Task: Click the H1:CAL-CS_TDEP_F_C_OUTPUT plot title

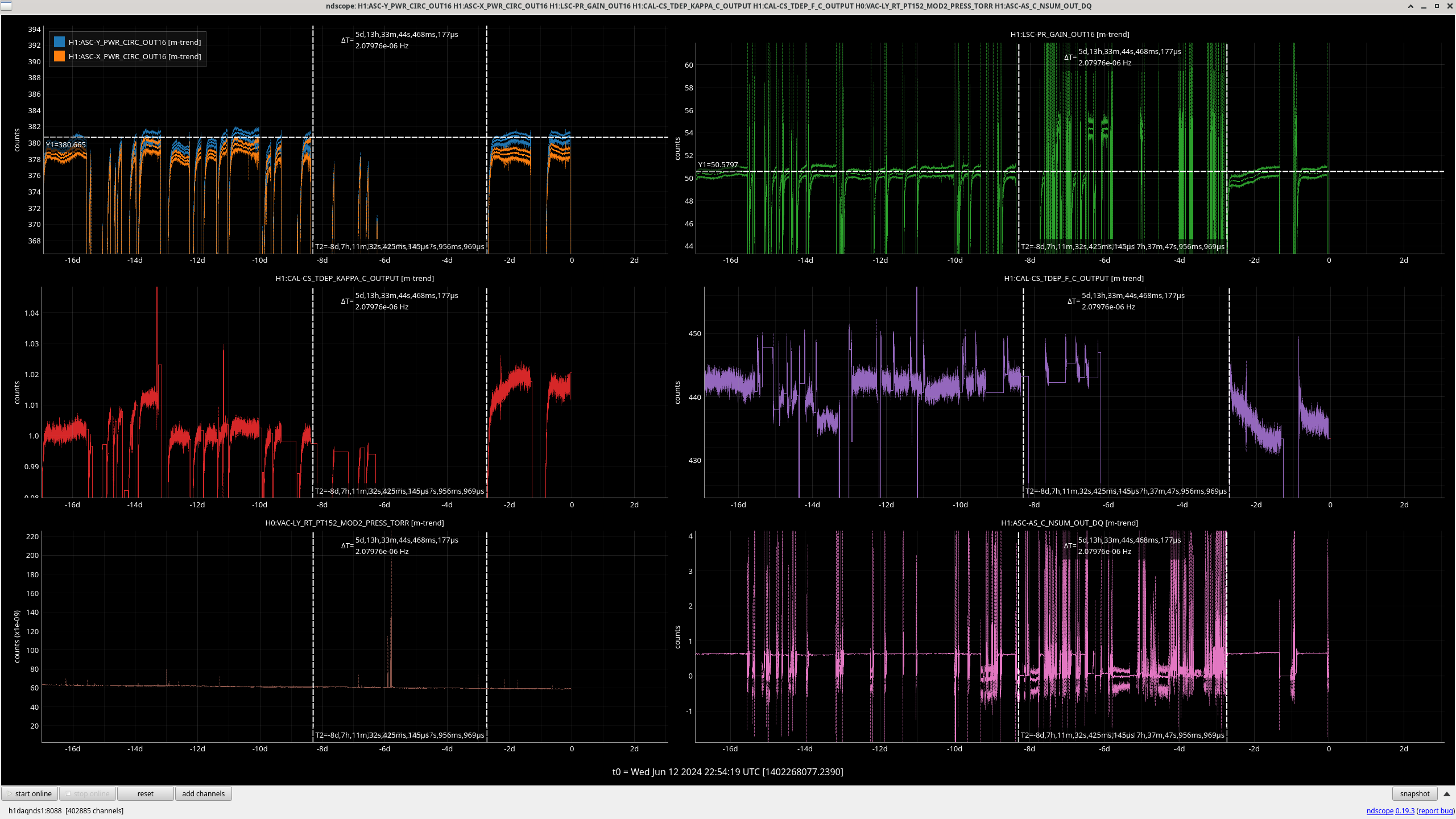Action: pyautogui.click(x=1073, y=278)
